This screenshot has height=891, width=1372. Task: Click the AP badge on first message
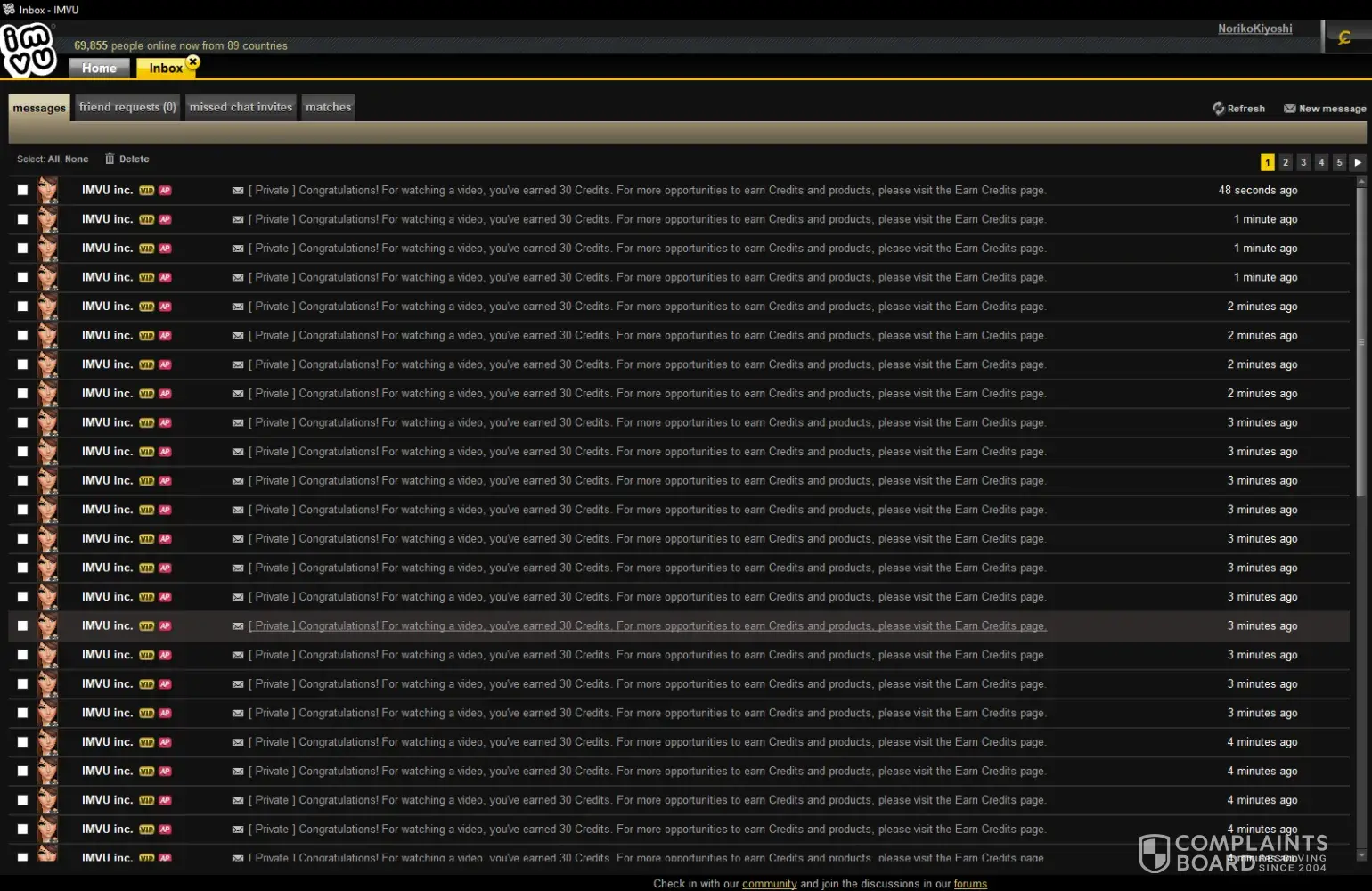click(x=165, y=191)
